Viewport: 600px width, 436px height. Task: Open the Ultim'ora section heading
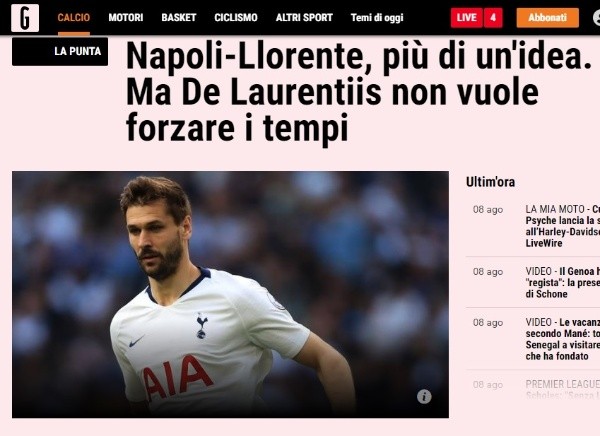tap(490, 182)
